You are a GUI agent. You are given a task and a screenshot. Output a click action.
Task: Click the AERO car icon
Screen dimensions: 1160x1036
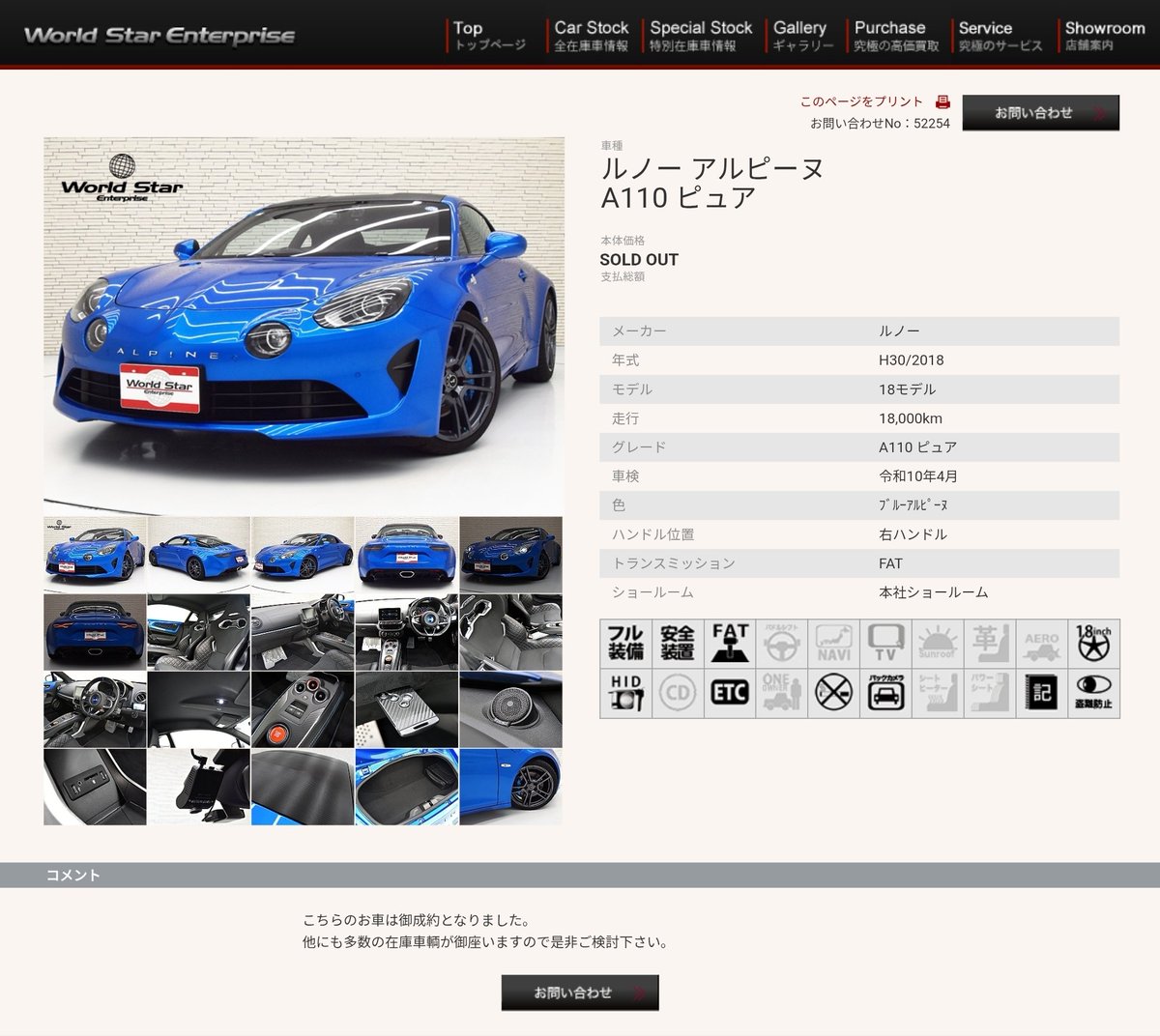click(1042, 643)
